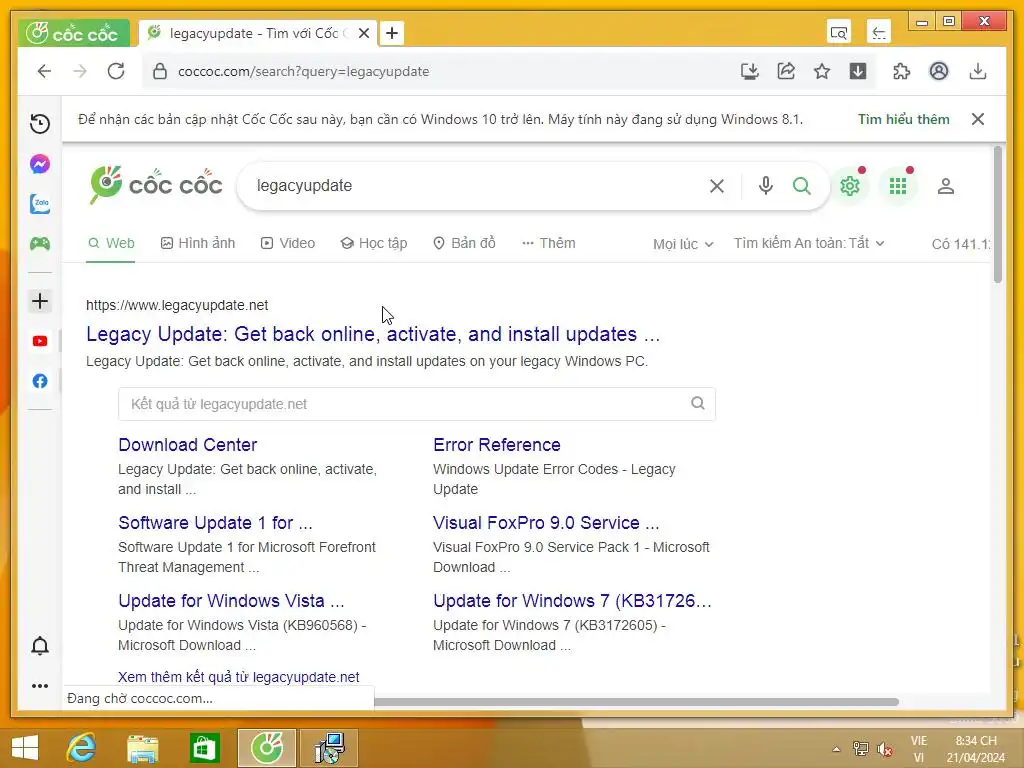Switch to Học tập results tab
1024x768 pixels.
[x=374, y=243]
